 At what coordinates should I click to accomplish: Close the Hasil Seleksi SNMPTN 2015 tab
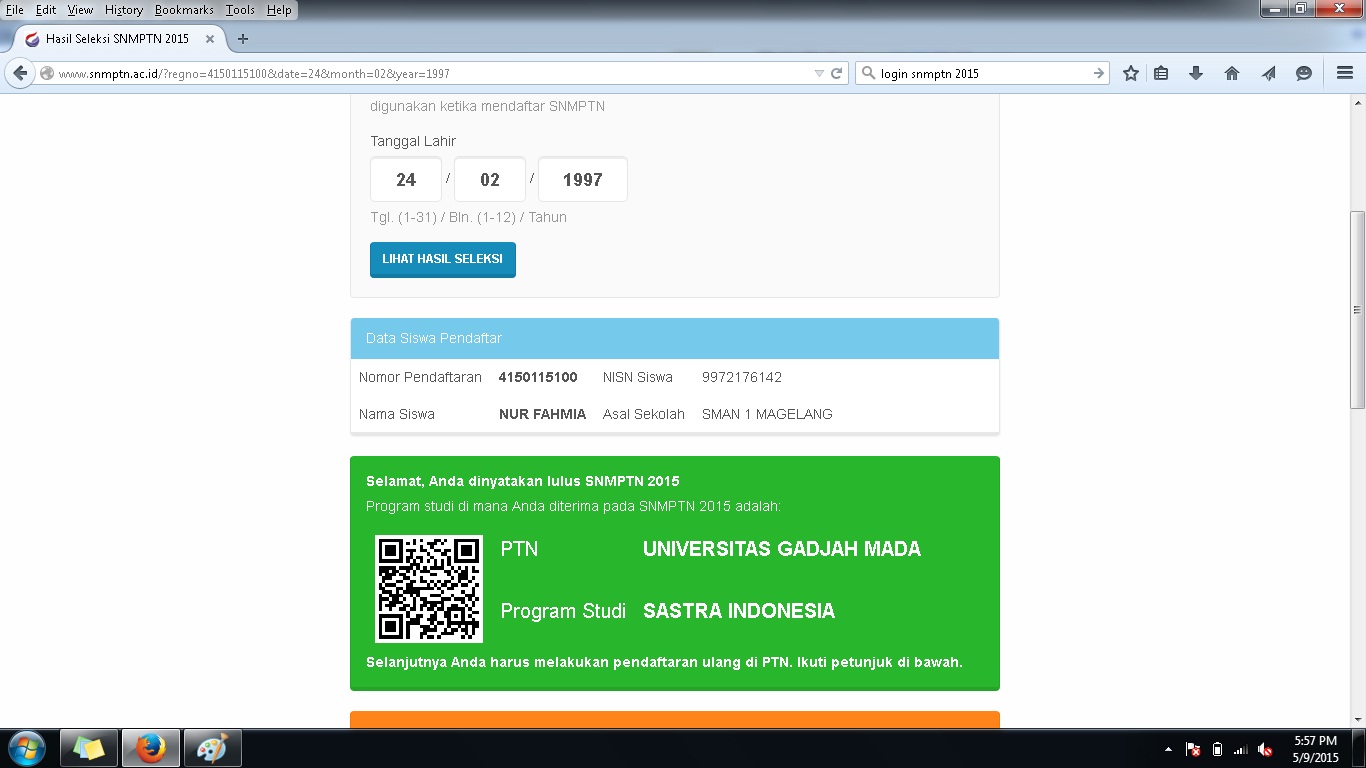(210, 39)
